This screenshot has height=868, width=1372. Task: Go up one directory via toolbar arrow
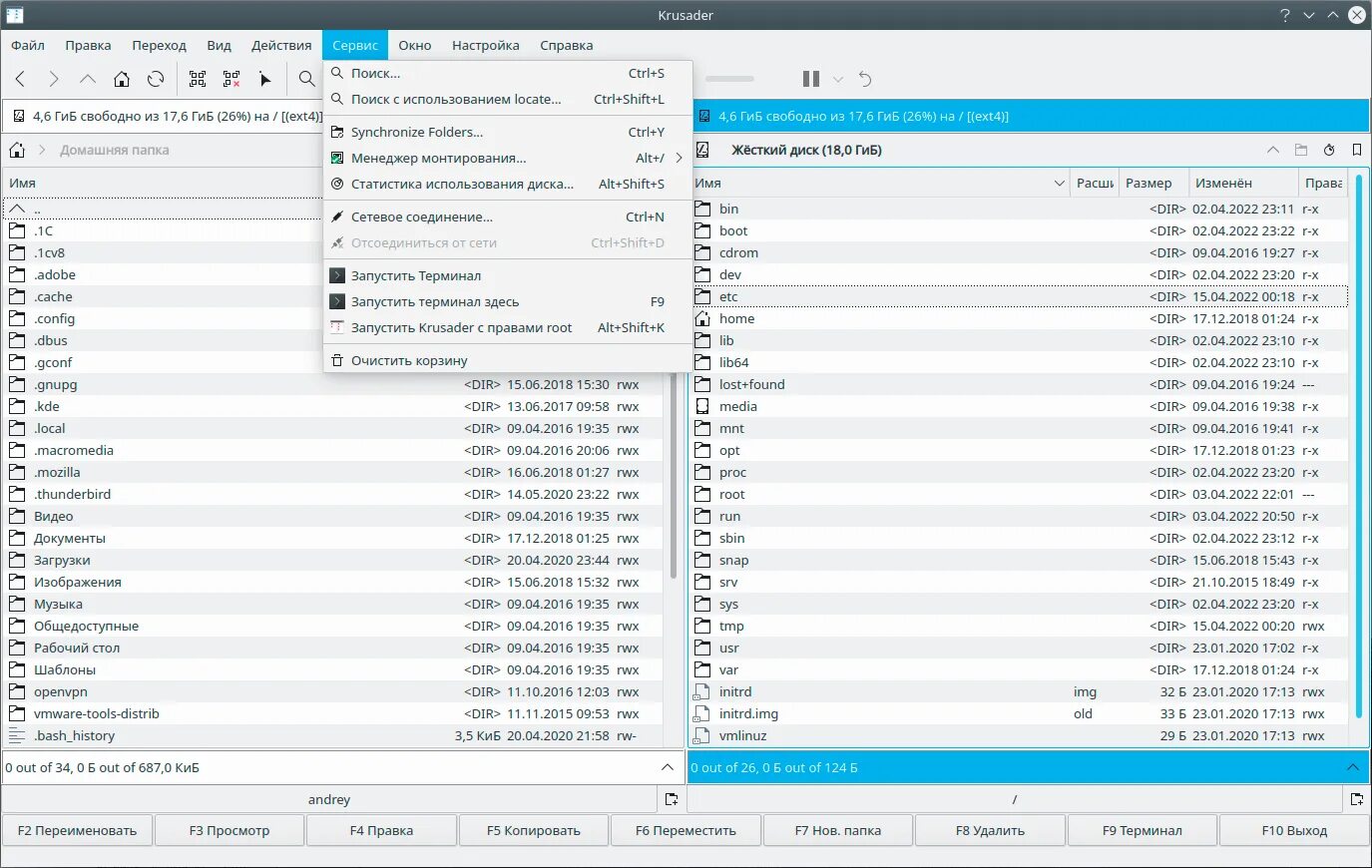pos(88,79)
